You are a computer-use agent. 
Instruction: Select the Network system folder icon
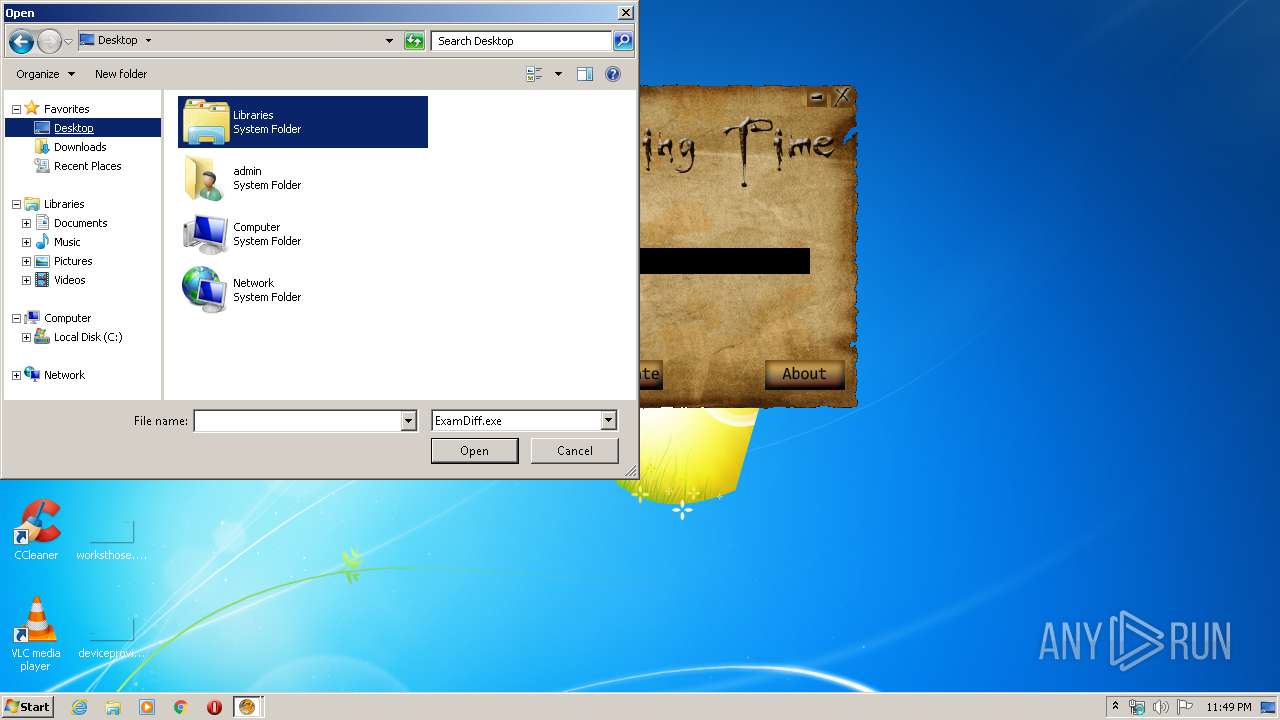pos(206,290)
